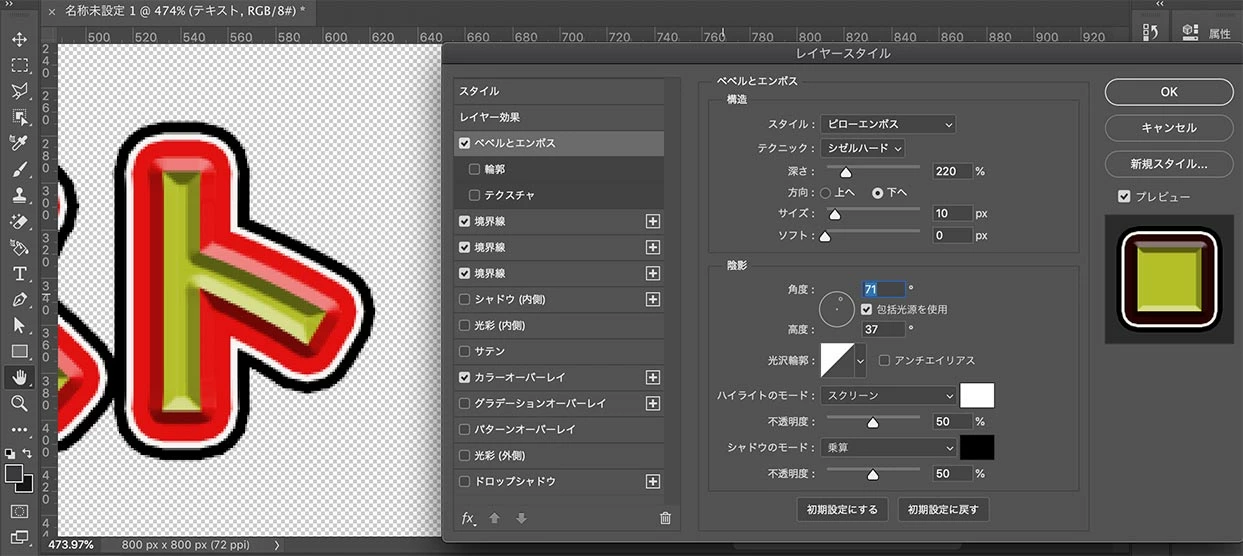Select the Brush tool
Viewport: 1243px width, 556px height.
pyautogui.click(x=19, y=169)
